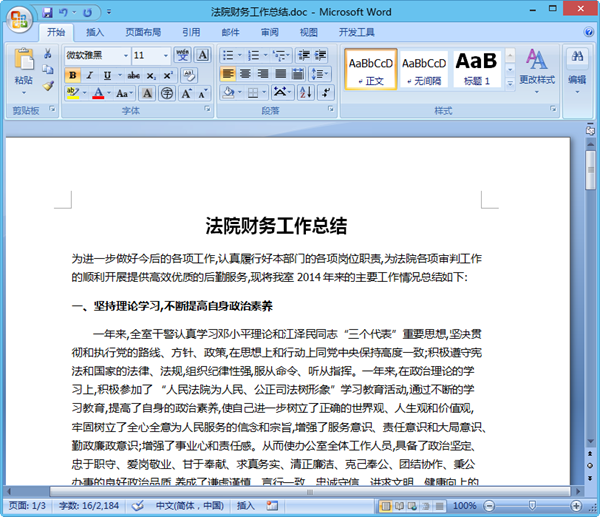Switch to the 邮件 tab
The image size is (600, 517).
[230, 33]
